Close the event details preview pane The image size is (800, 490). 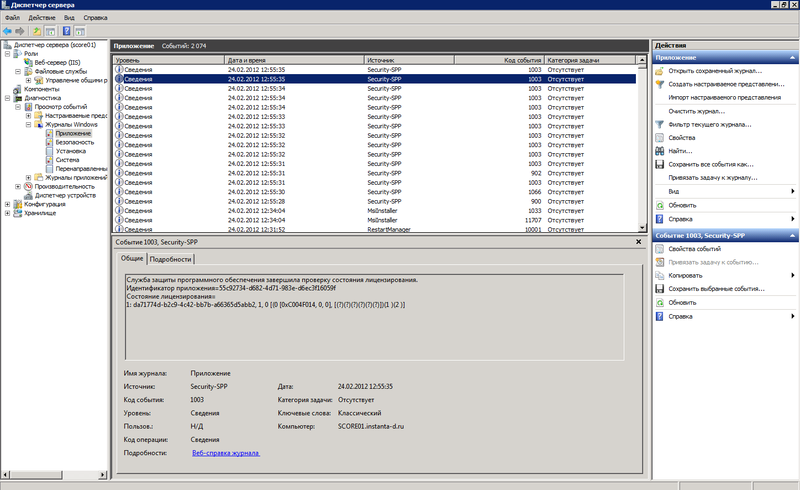point(638,242)
